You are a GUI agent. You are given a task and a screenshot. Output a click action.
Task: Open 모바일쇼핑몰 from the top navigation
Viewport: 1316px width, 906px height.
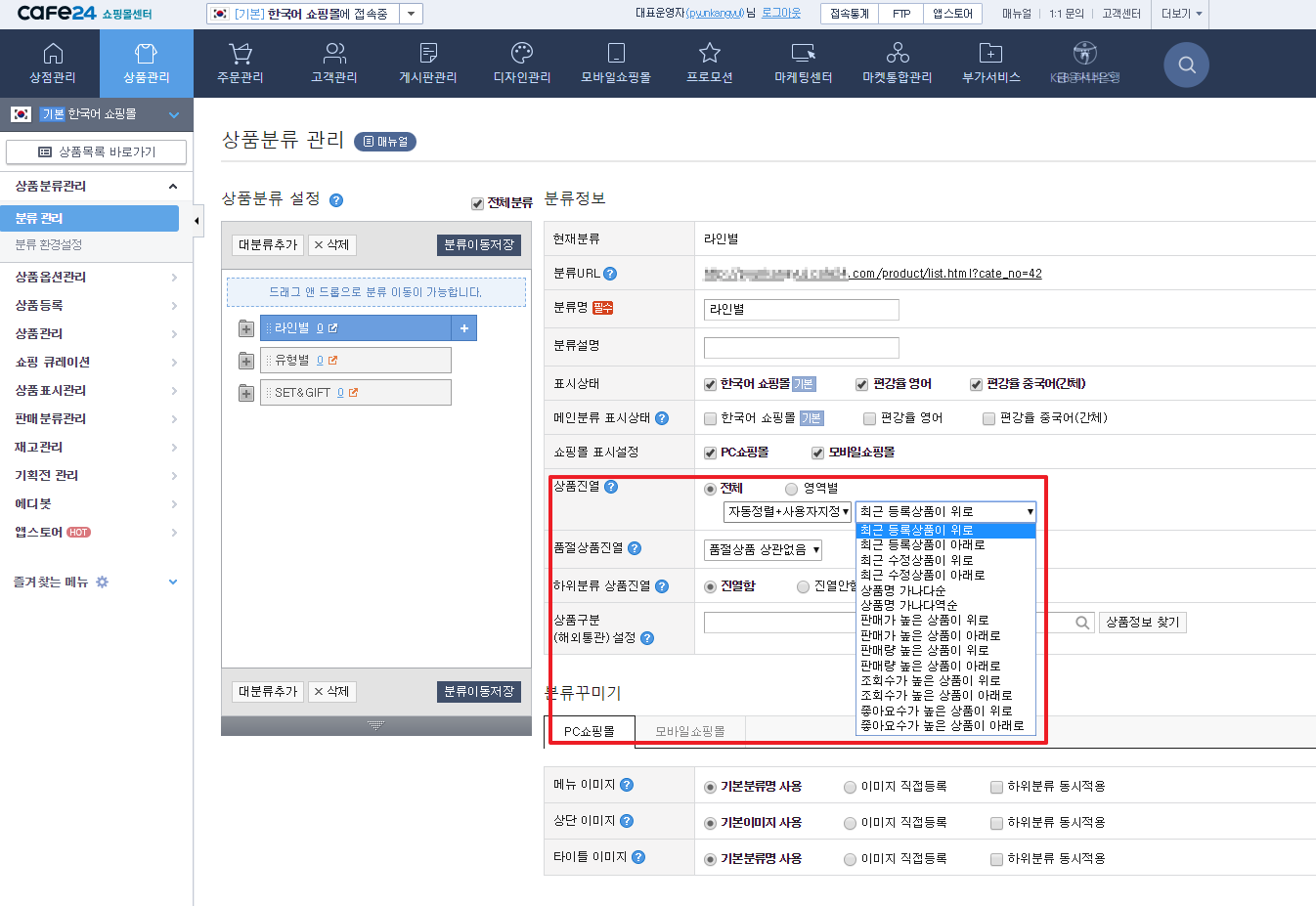click(x=614, y=63)
